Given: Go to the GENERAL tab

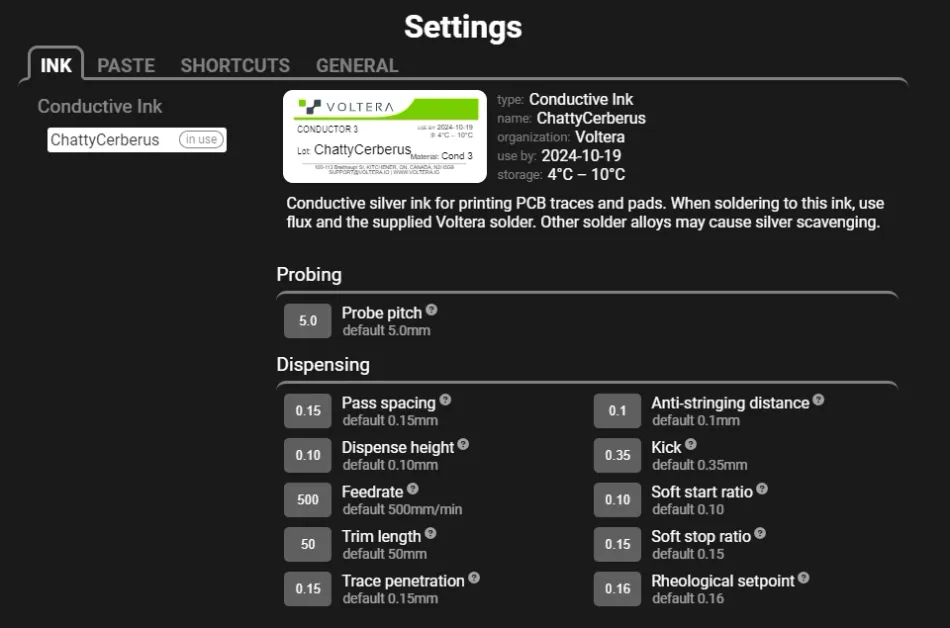Looking at the screenshot, I should pyautogui.click(x=357, y=66).
